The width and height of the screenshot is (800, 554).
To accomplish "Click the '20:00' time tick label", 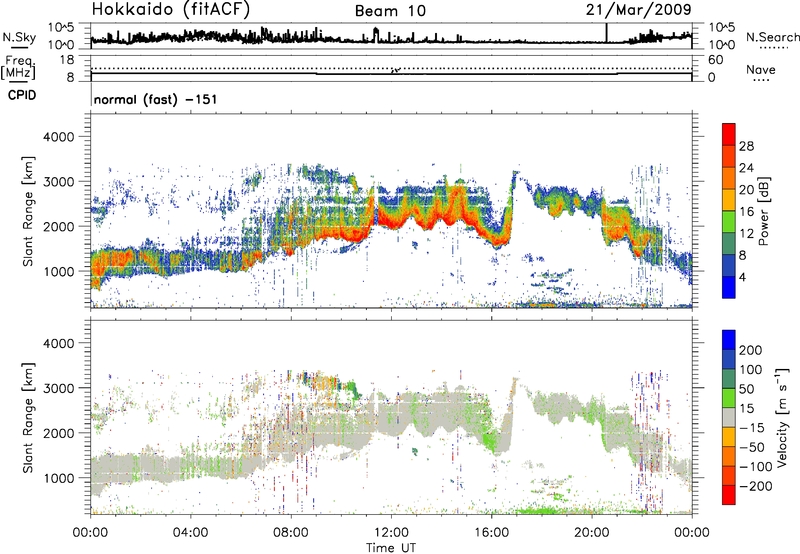I will click(x=591, y=533).
